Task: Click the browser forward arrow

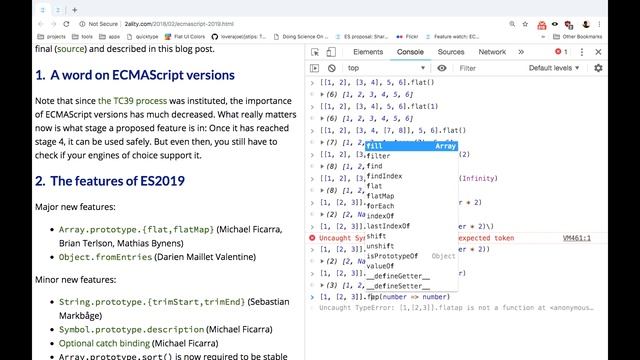Action: click(53, 24)
